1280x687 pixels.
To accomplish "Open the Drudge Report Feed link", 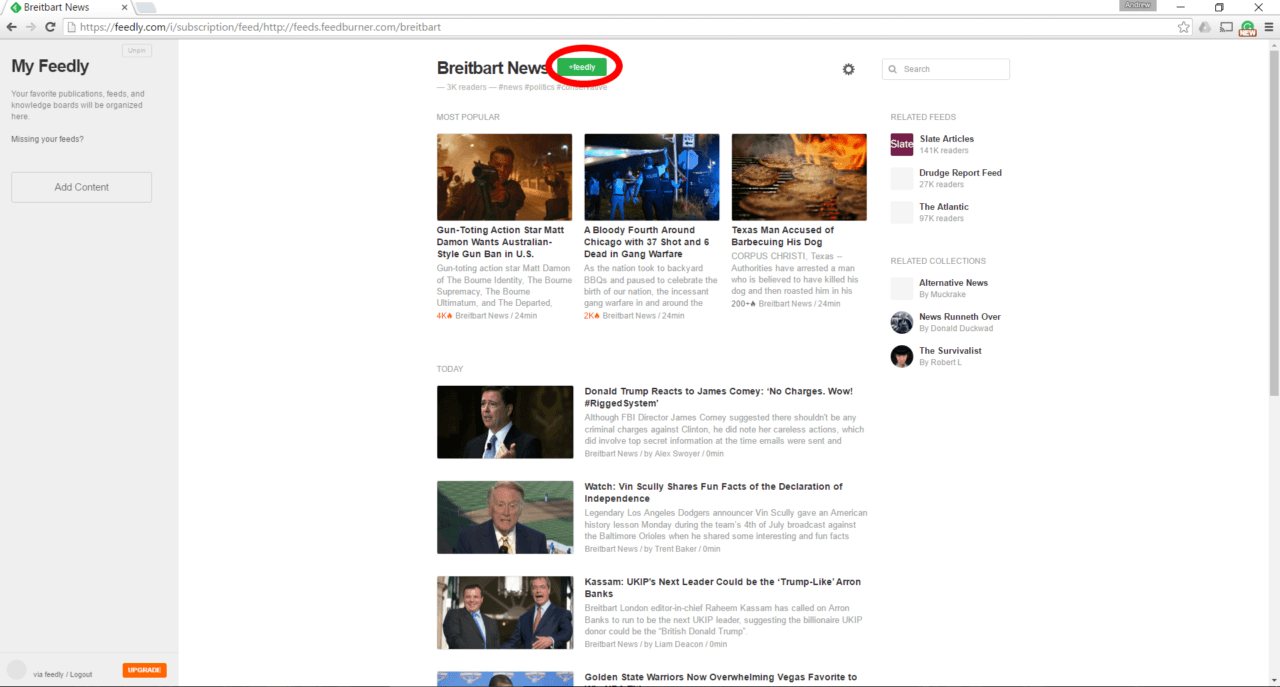I will coord(960,173).
